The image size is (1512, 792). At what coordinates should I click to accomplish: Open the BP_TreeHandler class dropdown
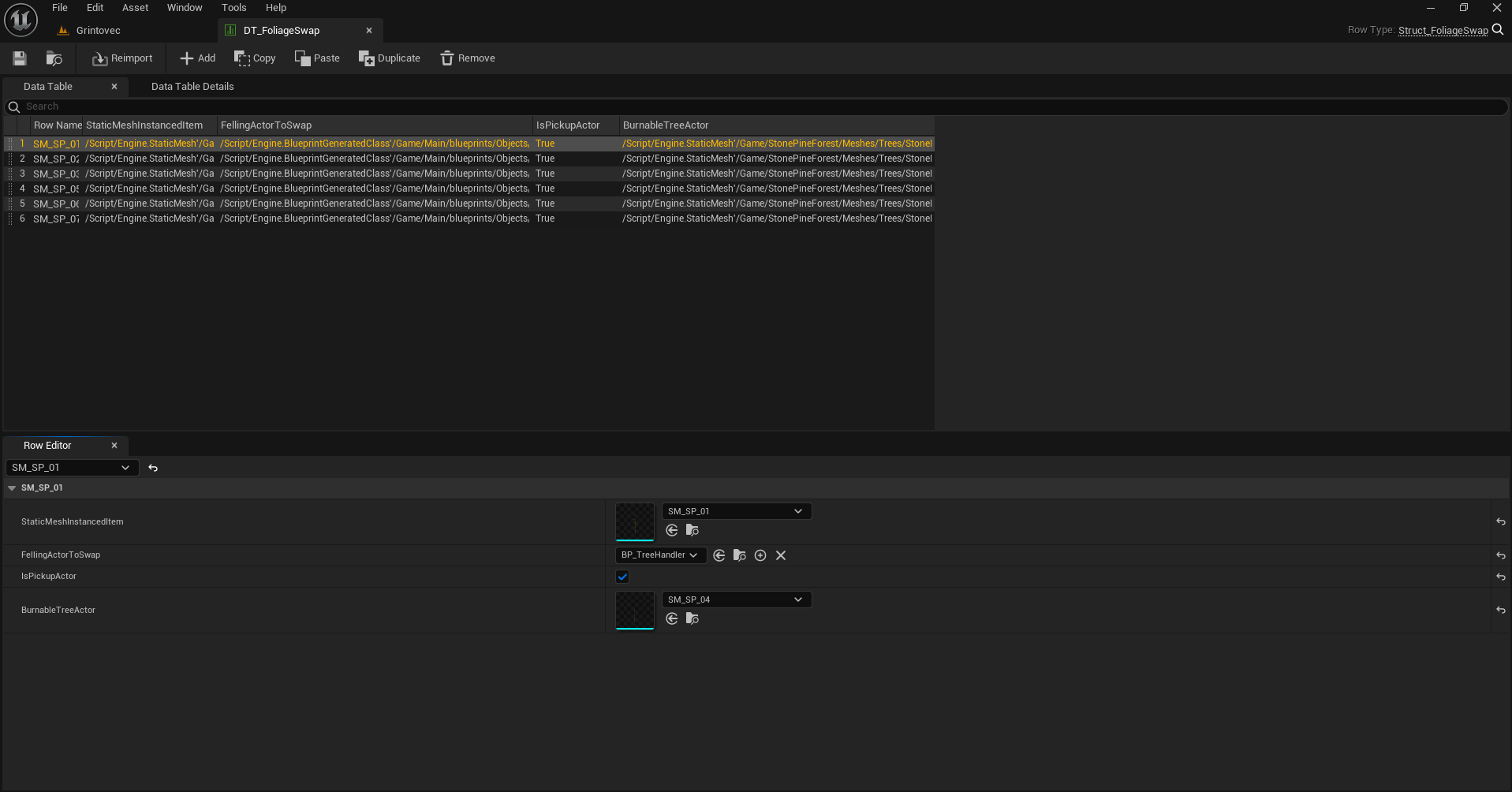click(659, 555)
